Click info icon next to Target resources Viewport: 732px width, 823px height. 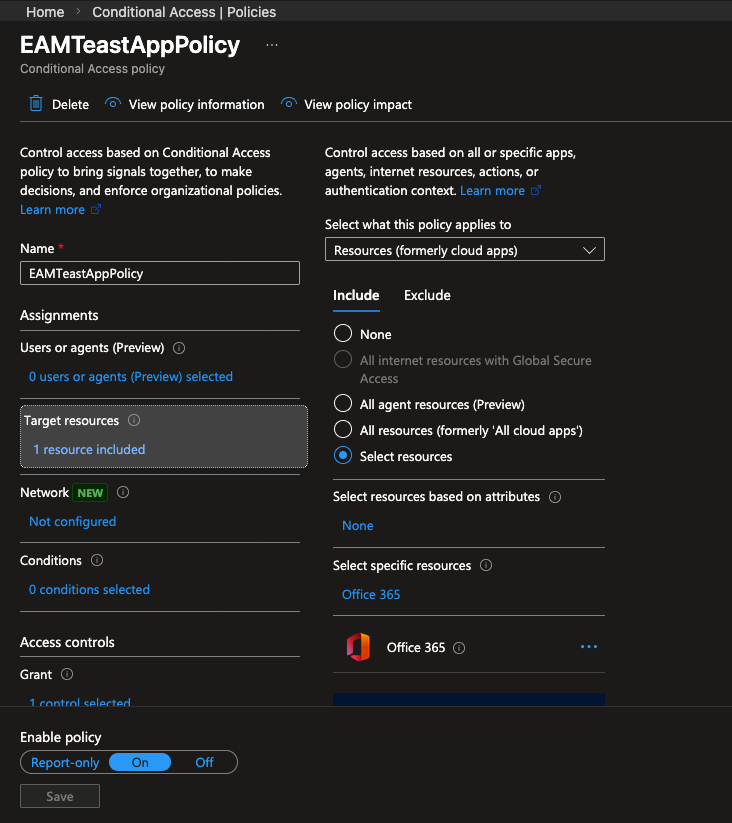[x=134, y=420]
